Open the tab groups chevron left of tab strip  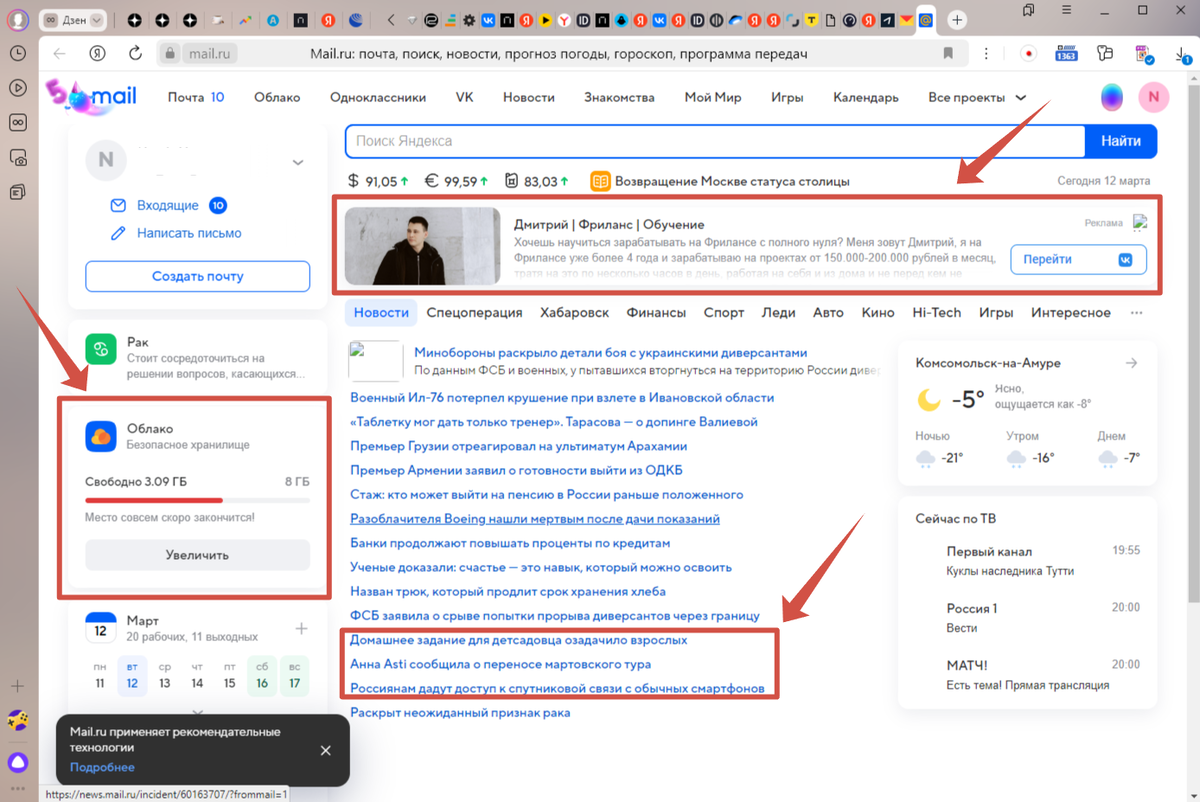click(x=391, y=20)
